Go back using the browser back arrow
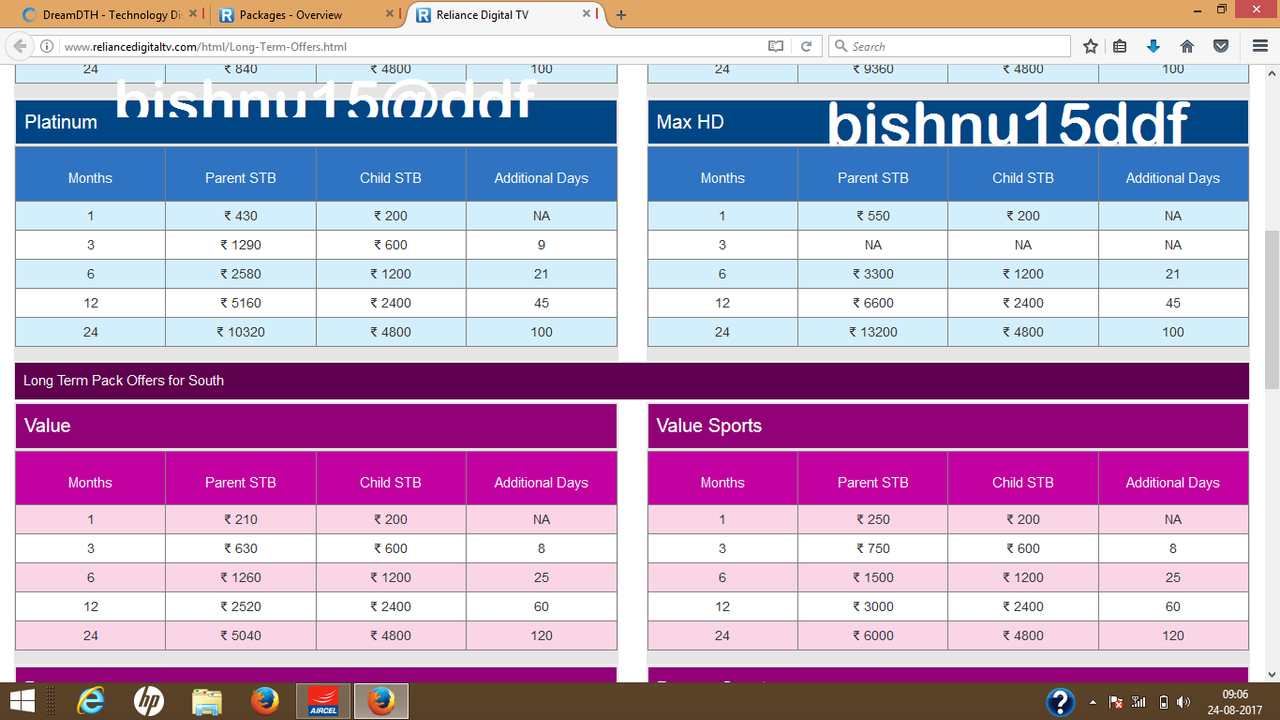This screenshot has height=720, width=1280. pyautogui.click(x=19, y=46)
